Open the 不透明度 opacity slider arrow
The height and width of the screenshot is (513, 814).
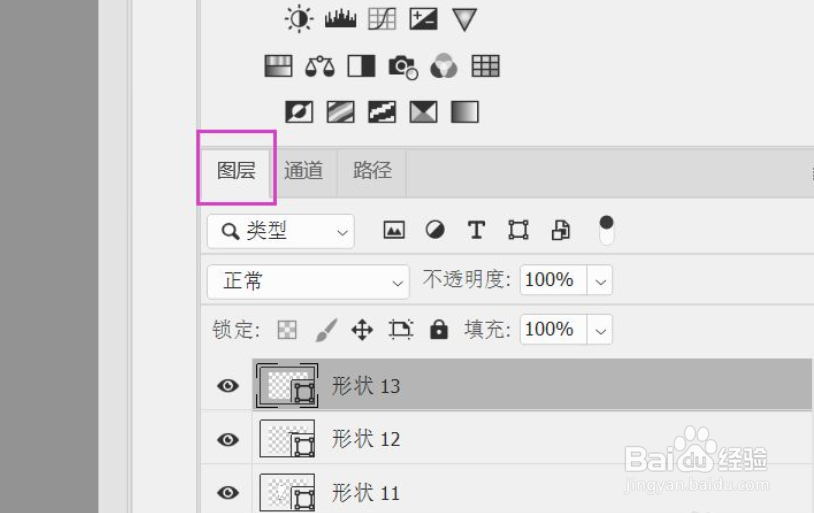[600, 281]
